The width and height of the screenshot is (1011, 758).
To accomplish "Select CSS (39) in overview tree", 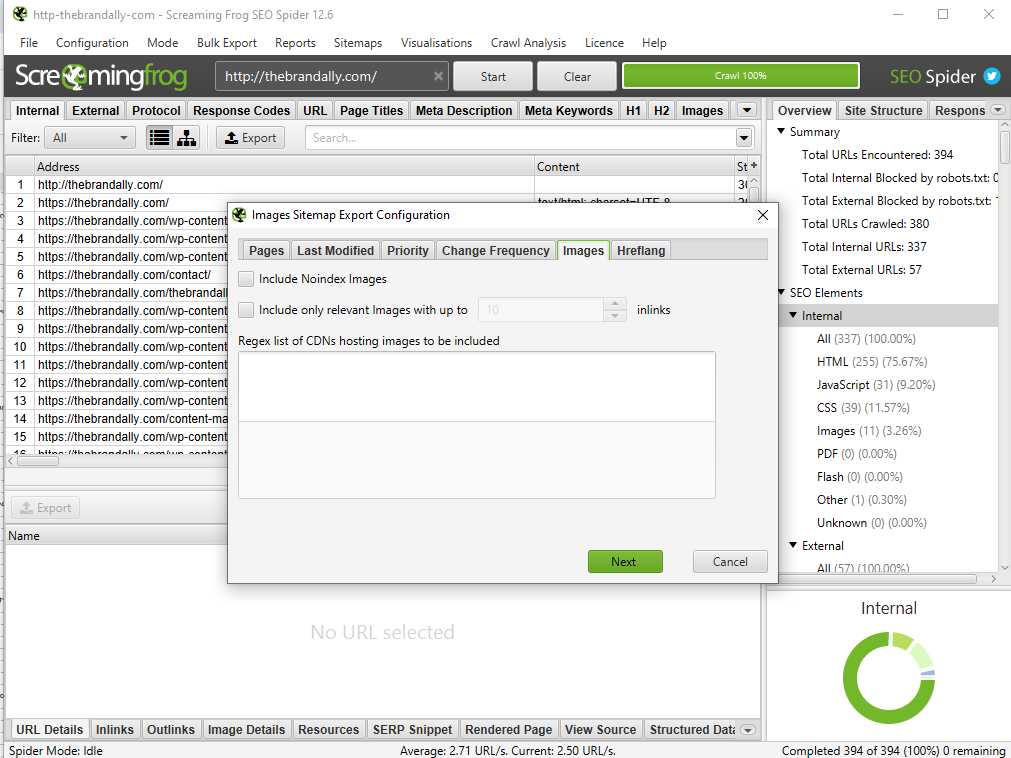I will point(863,407).
